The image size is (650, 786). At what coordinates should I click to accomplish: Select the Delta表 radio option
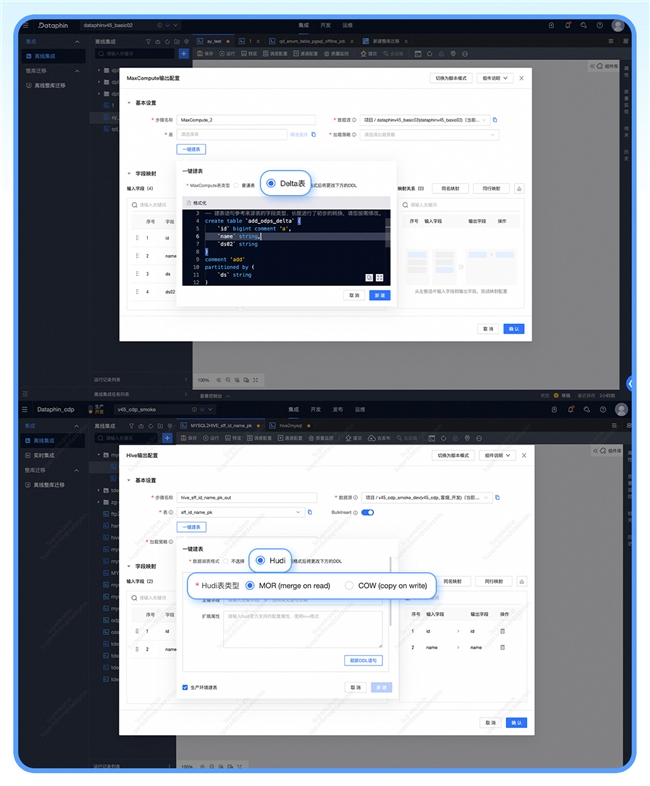[x=271, y=184]
